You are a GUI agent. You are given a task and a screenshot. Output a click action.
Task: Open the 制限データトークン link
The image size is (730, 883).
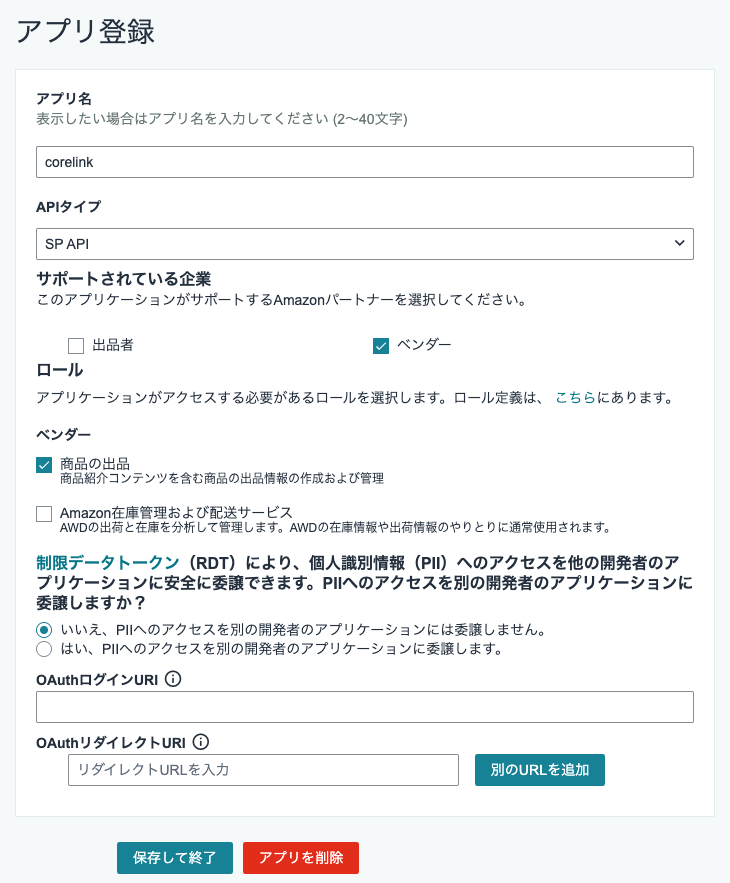pyautogui.click(x=108, y=562)
